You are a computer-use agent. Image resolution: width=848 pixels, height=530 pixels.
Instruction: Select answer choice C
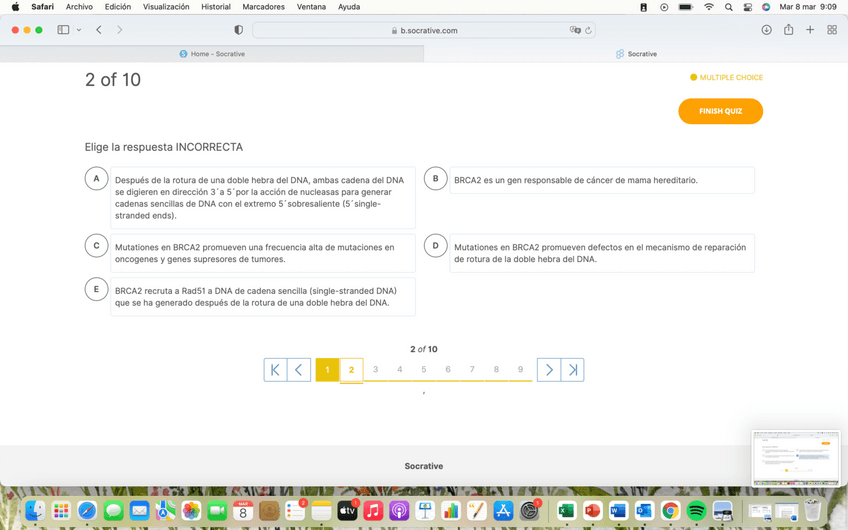click(x=96, y=246)
